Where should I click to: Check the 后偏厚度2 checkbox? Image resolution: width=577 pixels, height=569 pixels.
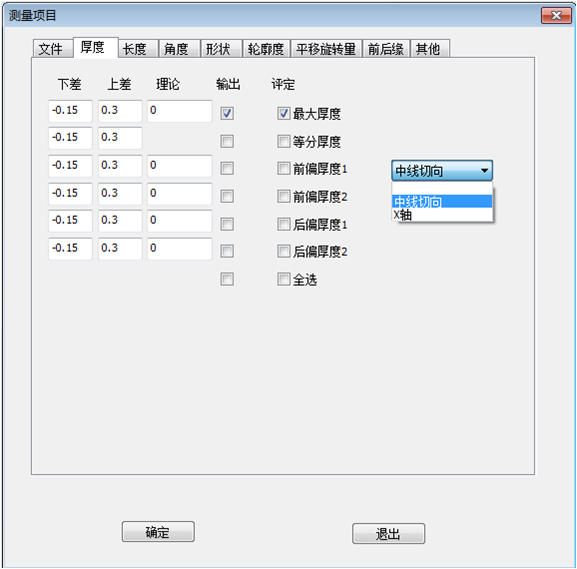(283, 251)
